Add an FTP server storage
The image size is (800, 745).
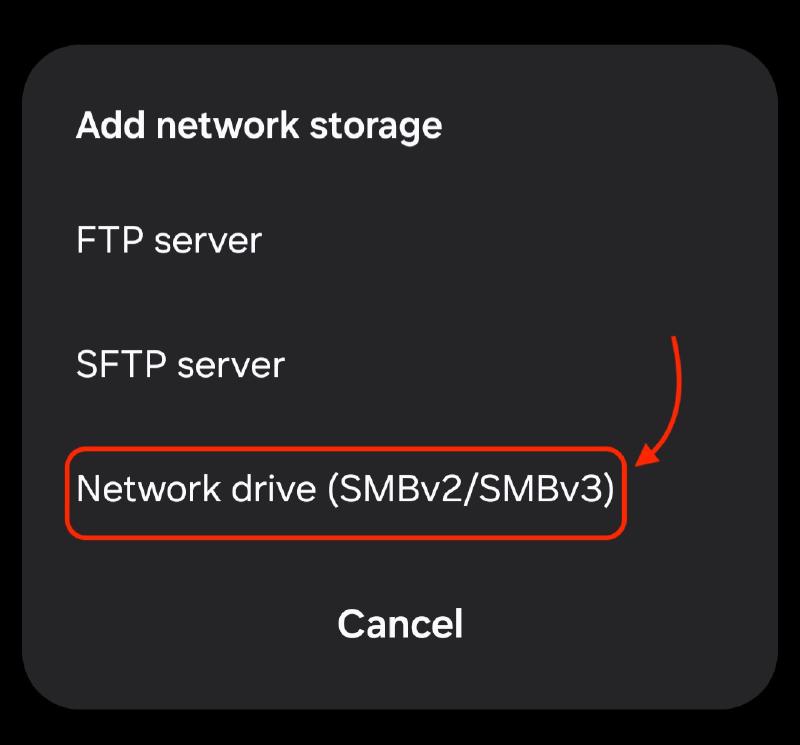(x=169, y=241)
